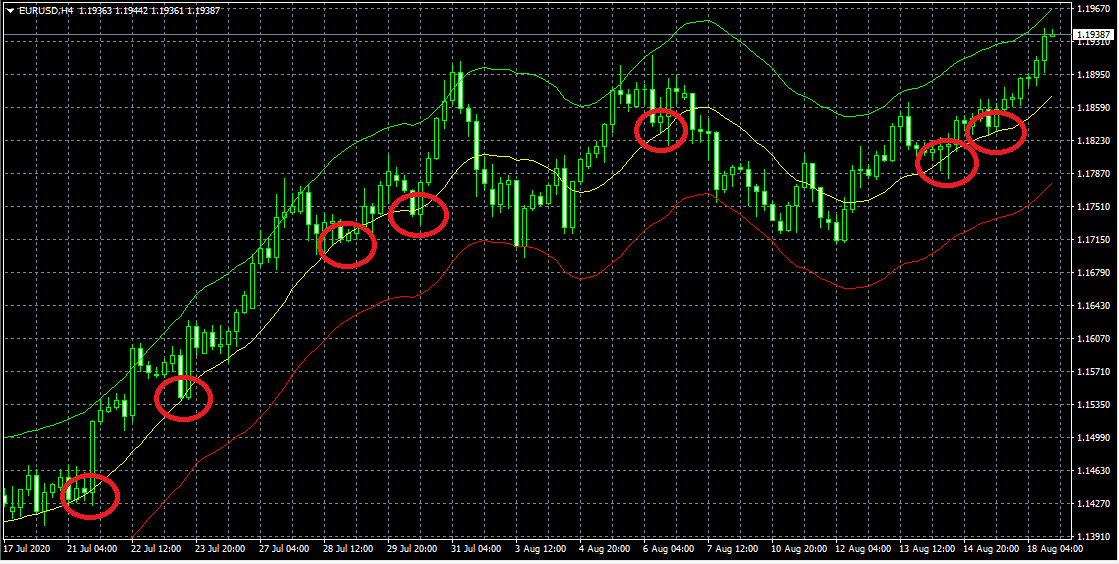Click the EURUSD,H4 symbol title text

[x=47, y=10]
